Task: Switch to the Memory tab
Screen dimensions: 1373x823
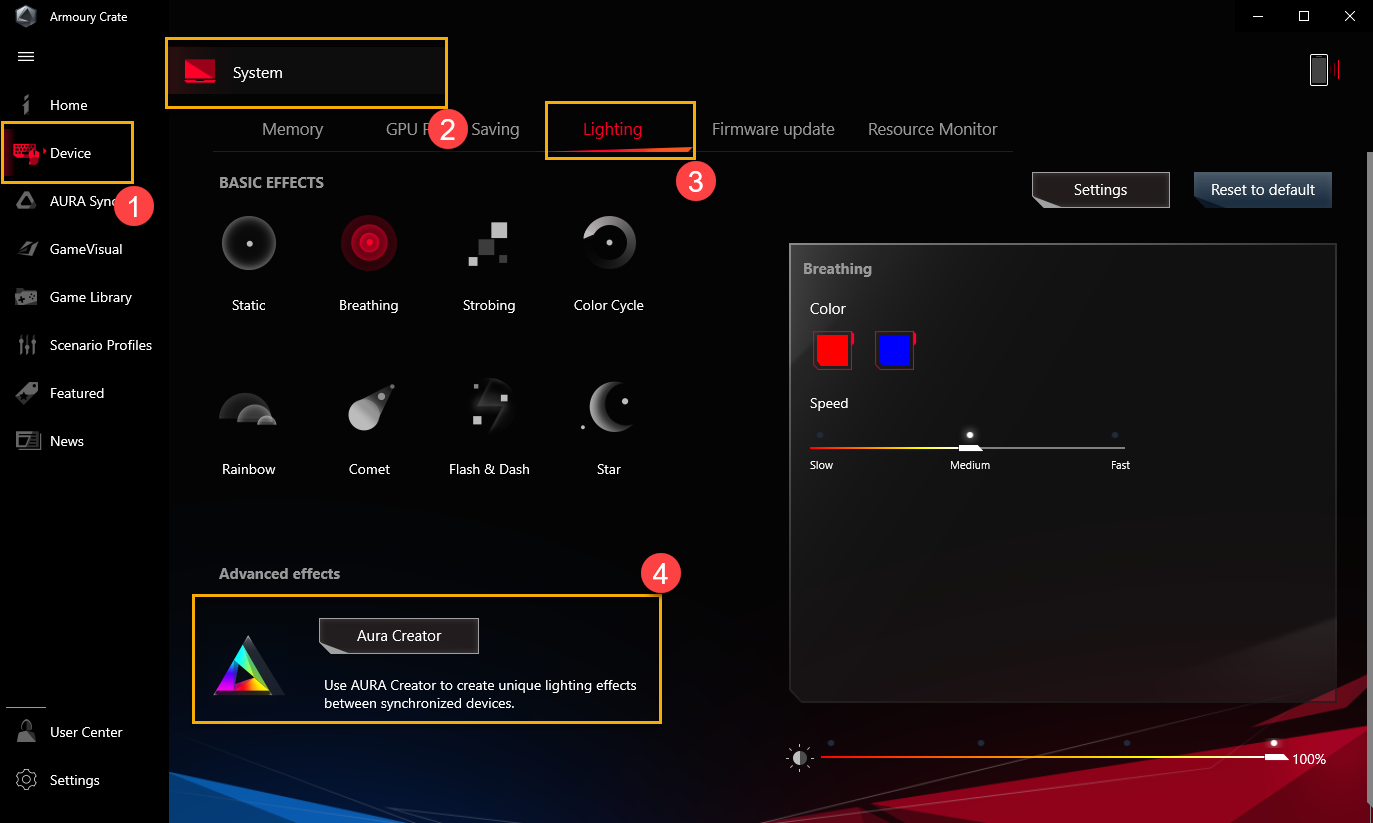Action: [292, 129]
